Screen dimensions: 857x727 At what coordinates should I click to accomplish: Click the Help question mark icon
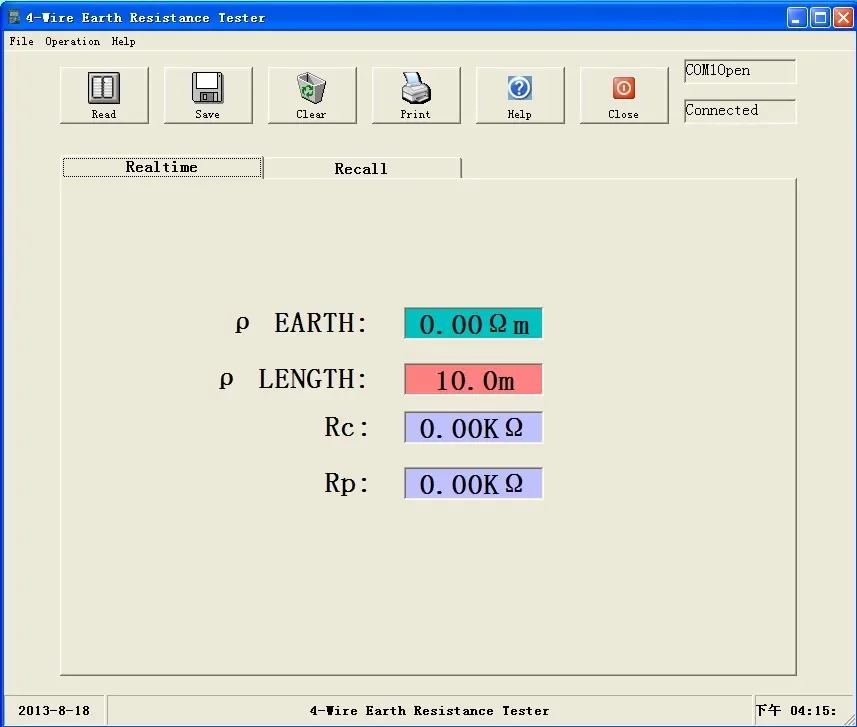[x=519, y=88]
